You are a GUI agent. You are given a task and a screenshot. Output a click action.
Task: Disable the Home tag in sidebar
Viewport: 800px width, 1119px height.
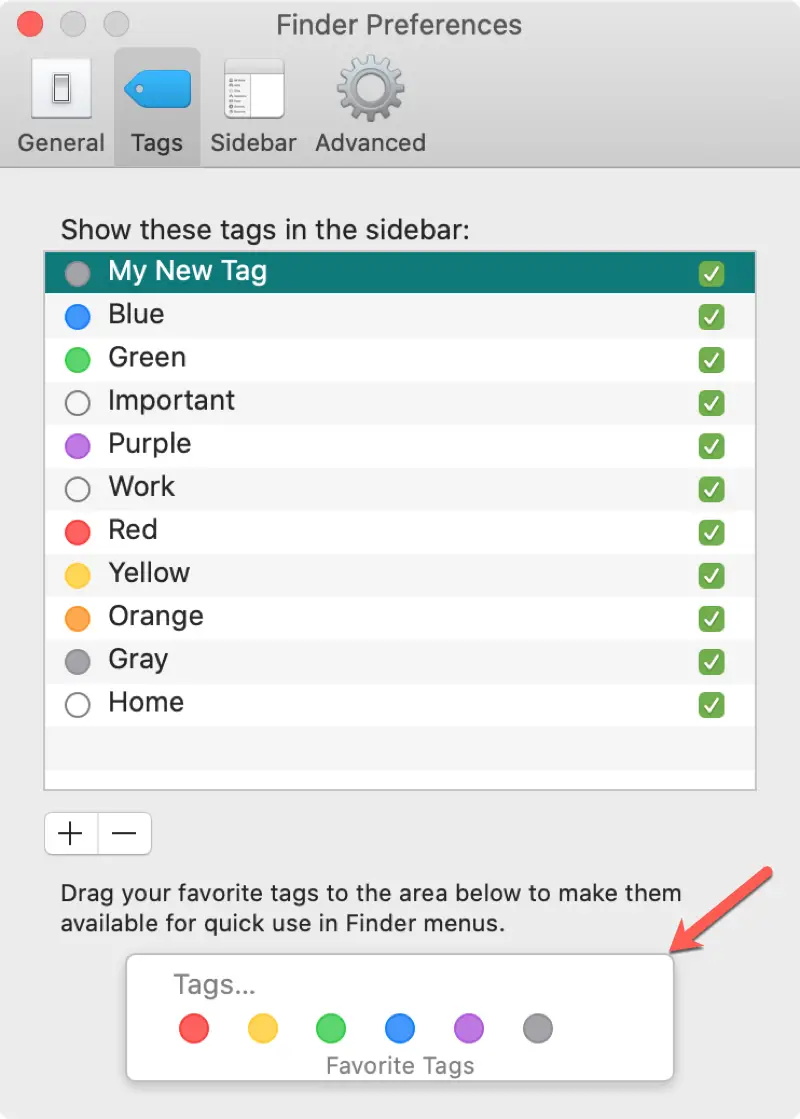(x=712, y=704)
